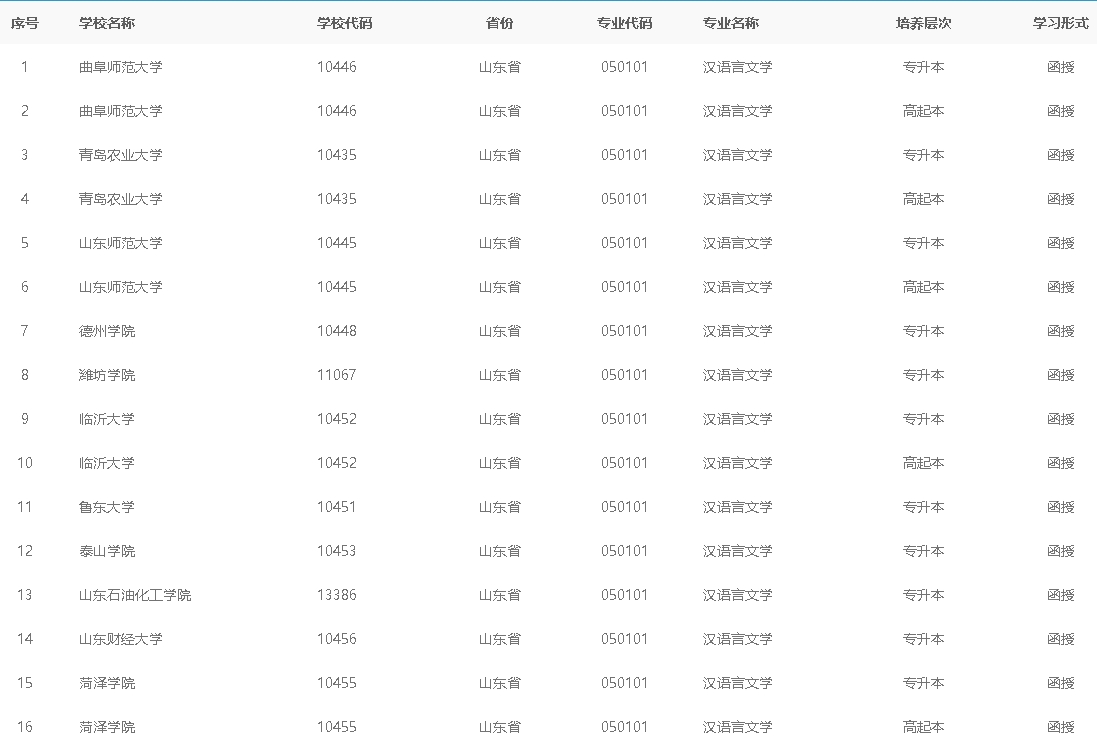Screen dimensions: 1097x745
Task: Select 青岛农业大学 in row 3
Action: tap(120, 155)
